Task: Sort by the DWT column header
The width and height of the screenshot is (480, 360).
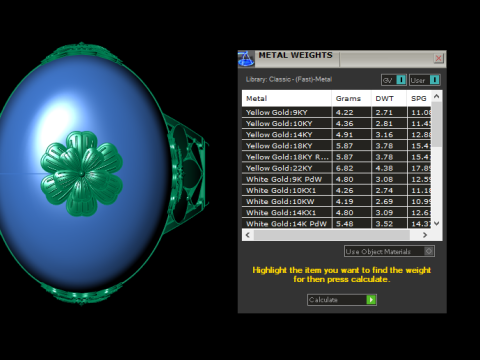Action: [x=389, y=98]
